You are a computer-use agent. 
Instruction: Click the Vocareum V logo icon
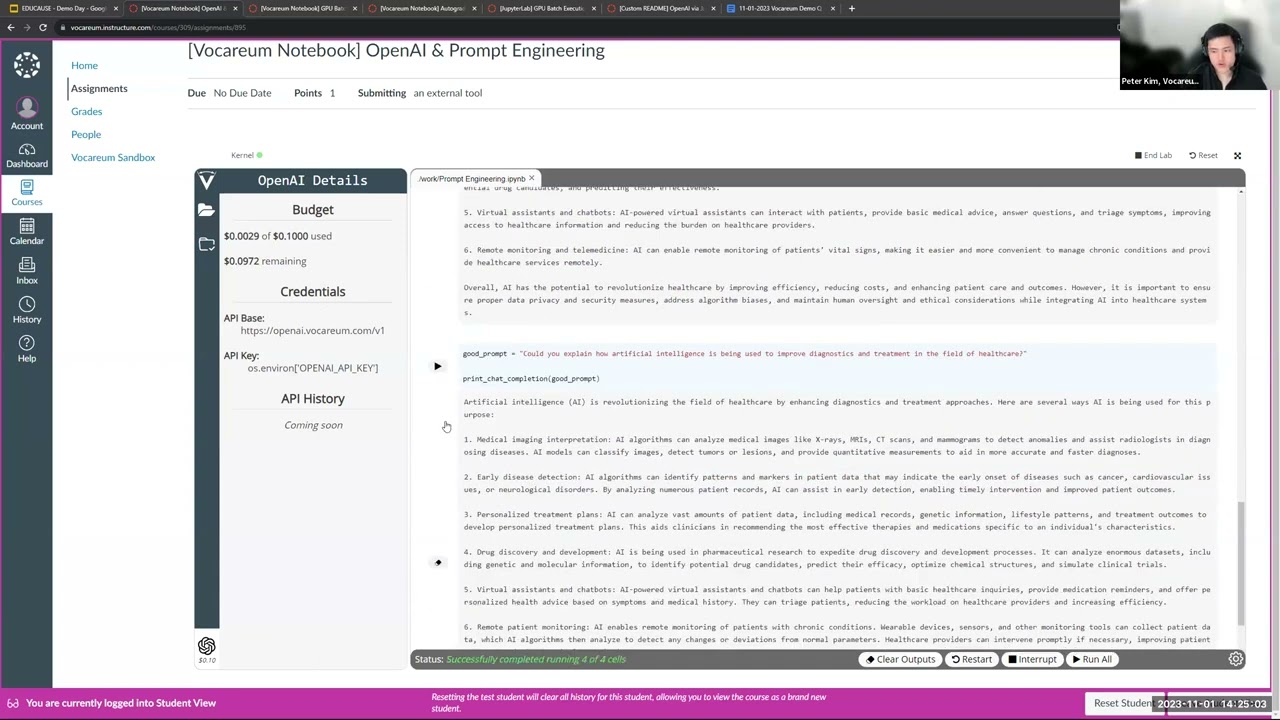pyautogui.click(x=206, y=180)
